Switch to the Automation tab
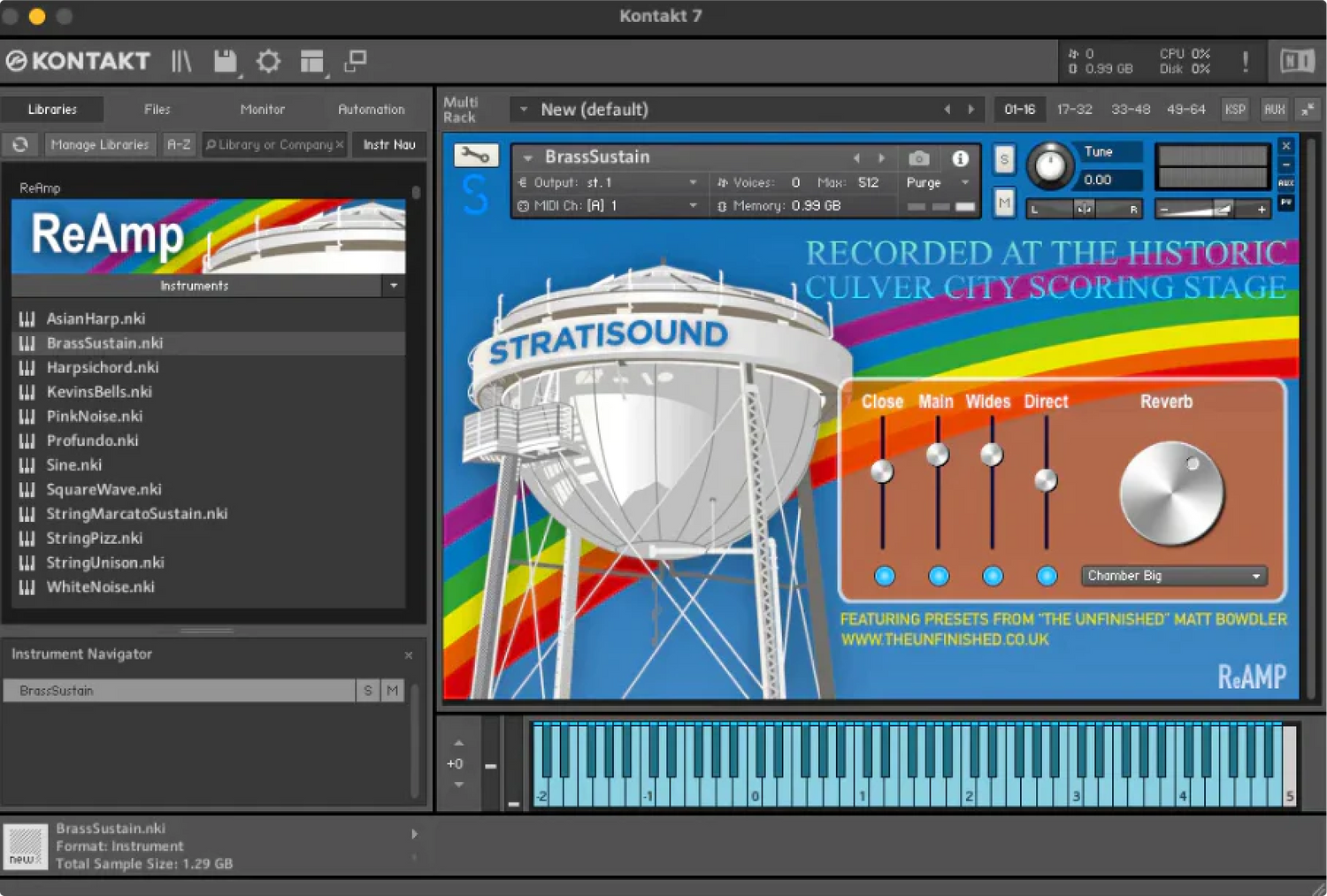The height and width of the screenshot is (896, 1327). click(x=371, y=110)
